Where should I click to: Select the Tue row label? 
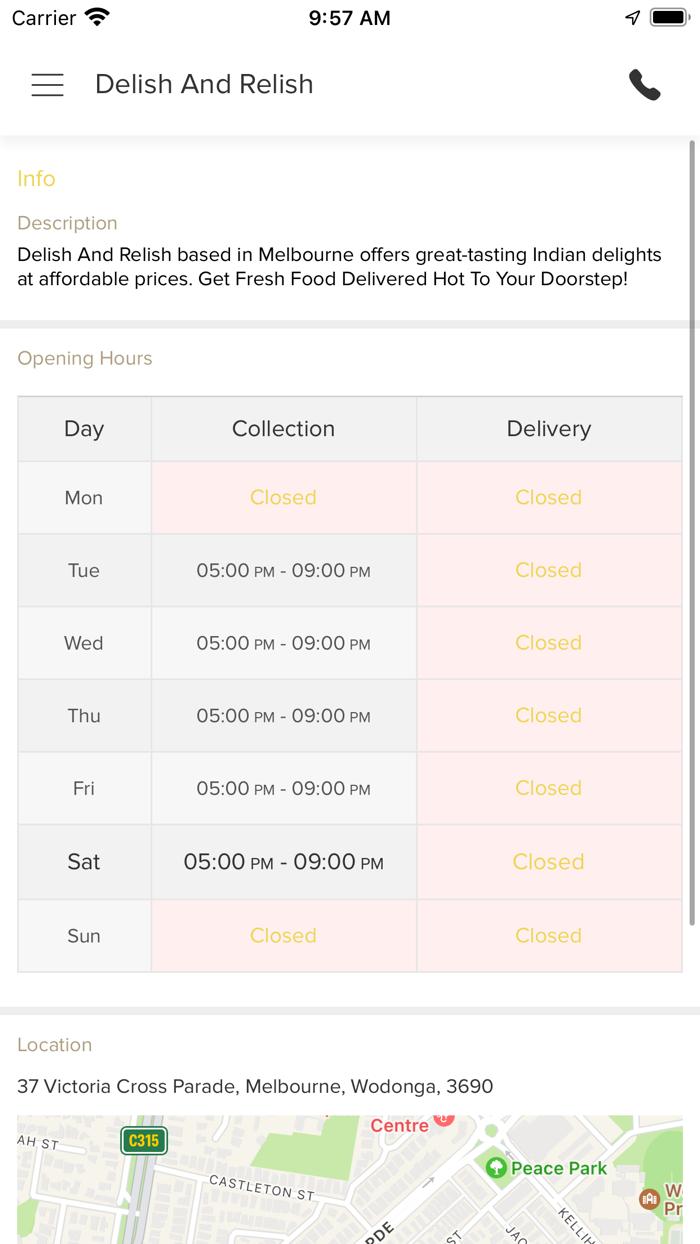coord(84,571)
